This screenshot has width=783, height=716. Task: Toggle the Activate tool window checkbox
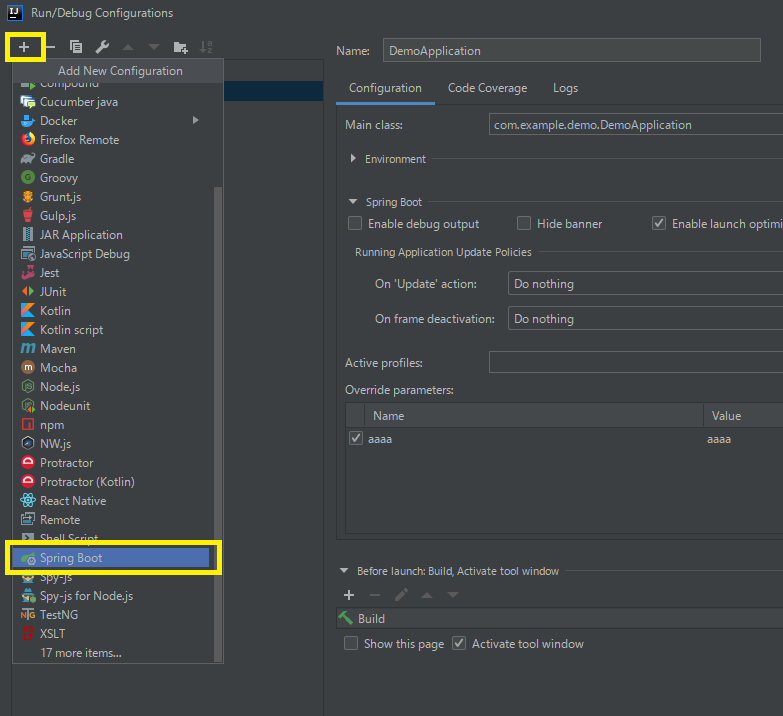click(459, 643)
